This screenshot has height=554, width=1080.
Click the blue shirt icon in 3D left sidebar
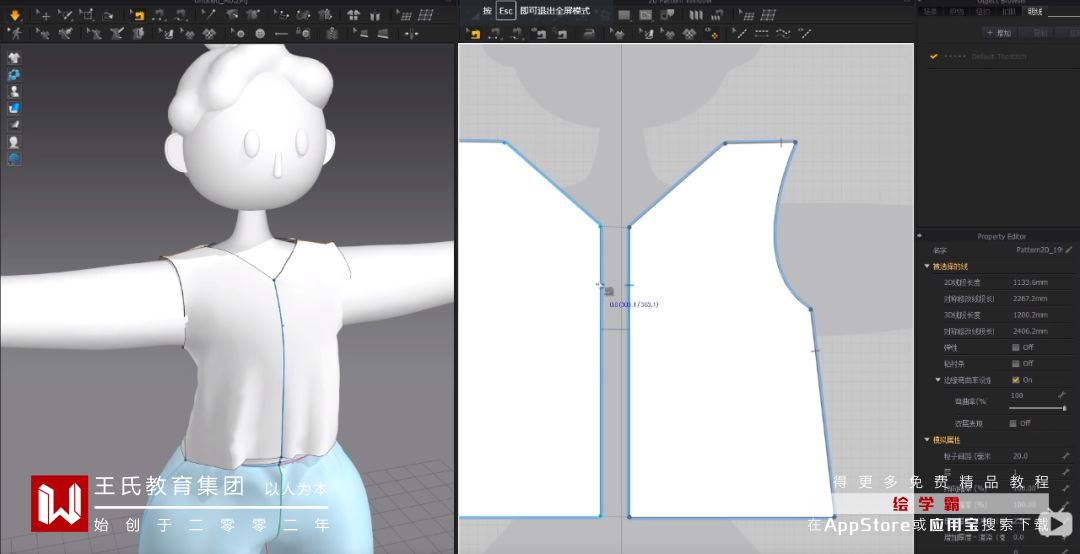14,108
